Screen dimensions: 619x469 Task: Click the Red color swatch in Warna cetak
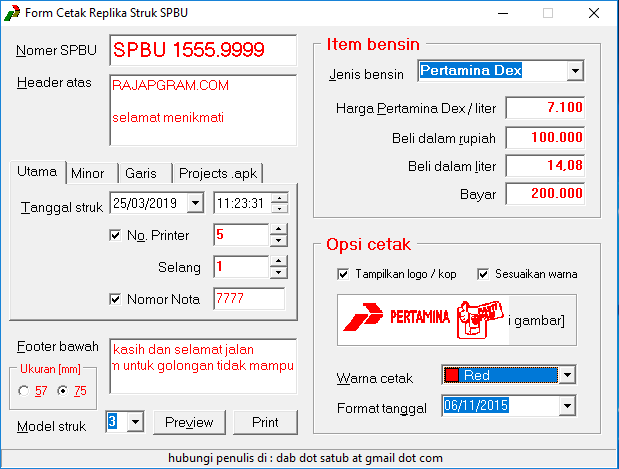pyautogui.click(x=452, y=375)
